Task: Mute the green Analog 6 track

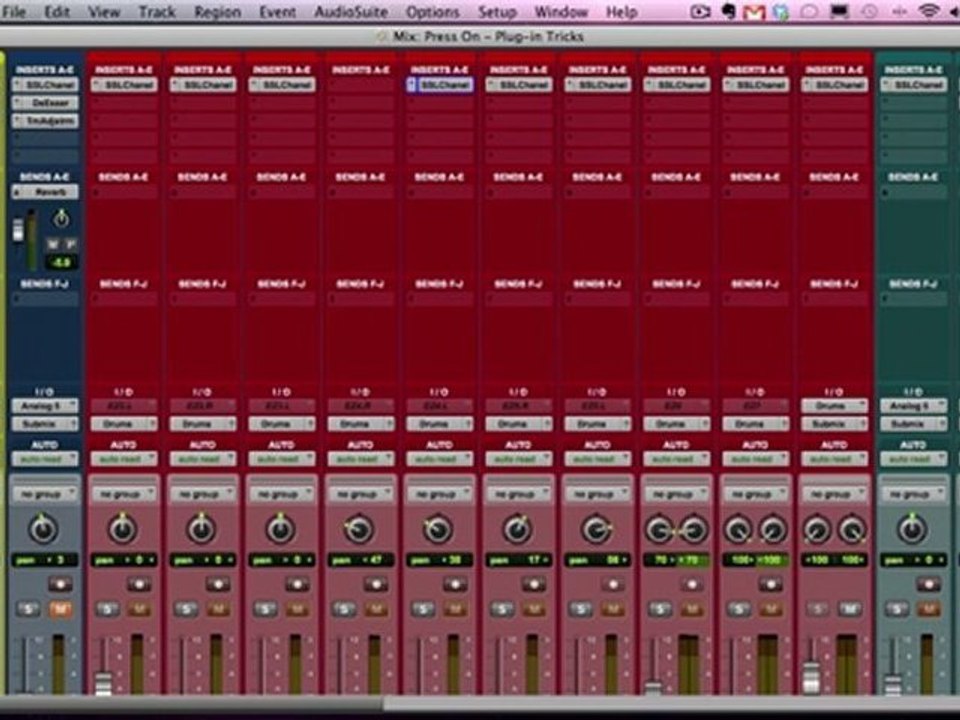Action: coord(928,609)
